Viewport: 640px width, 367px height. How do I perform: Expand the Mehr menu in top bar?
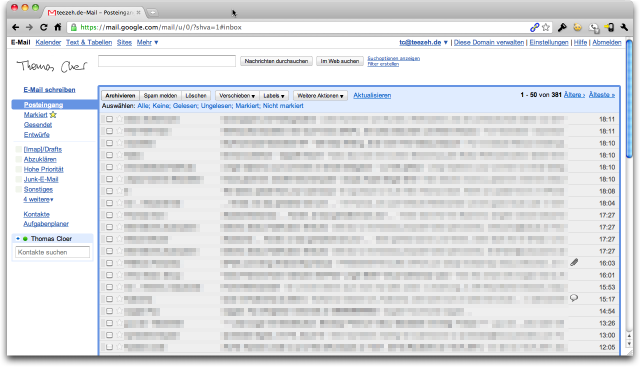click(x=147, y=42)
